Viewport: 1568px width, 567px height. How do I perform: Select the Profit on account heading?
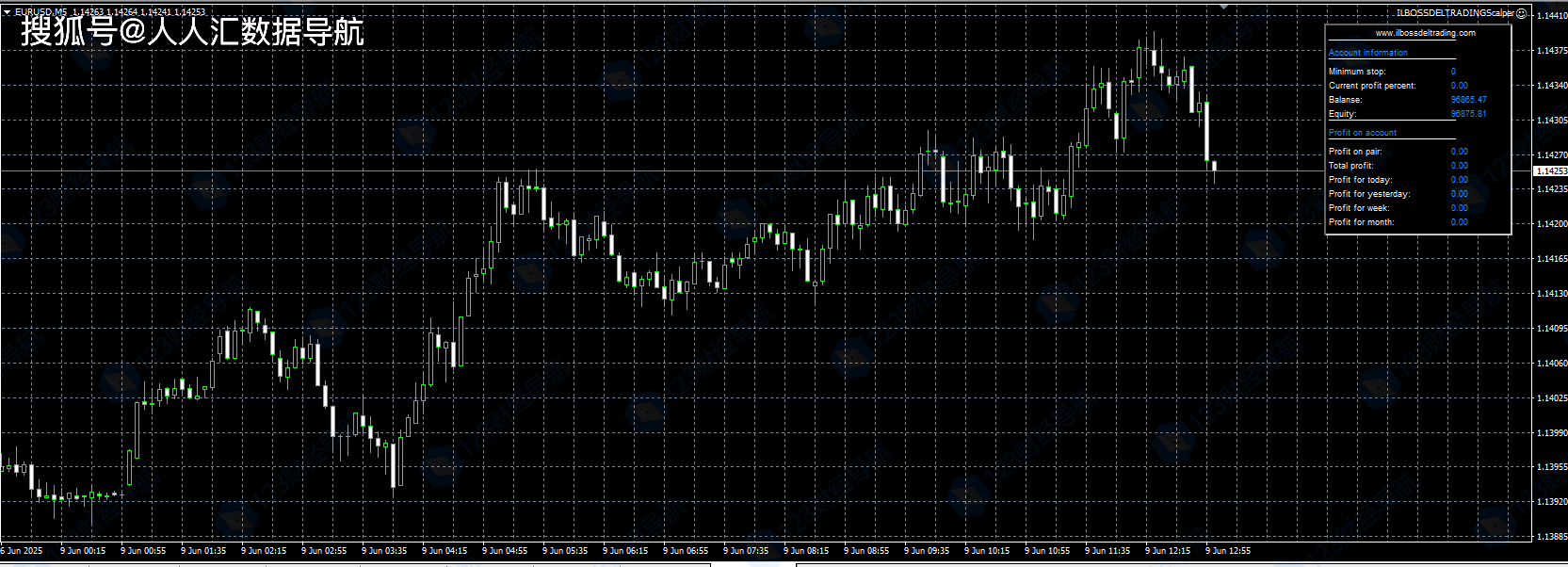1362,133
